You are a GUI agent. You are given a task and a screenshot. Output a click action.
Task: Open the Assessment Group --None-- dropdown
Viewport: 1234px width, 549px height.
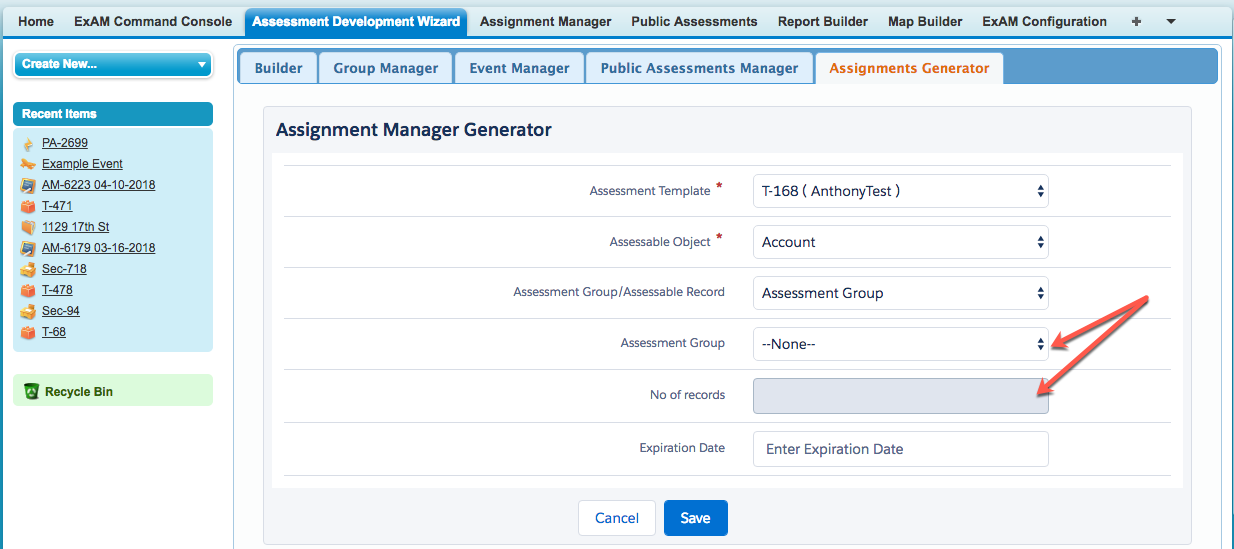pyautogui.click(x=900, y=344)
